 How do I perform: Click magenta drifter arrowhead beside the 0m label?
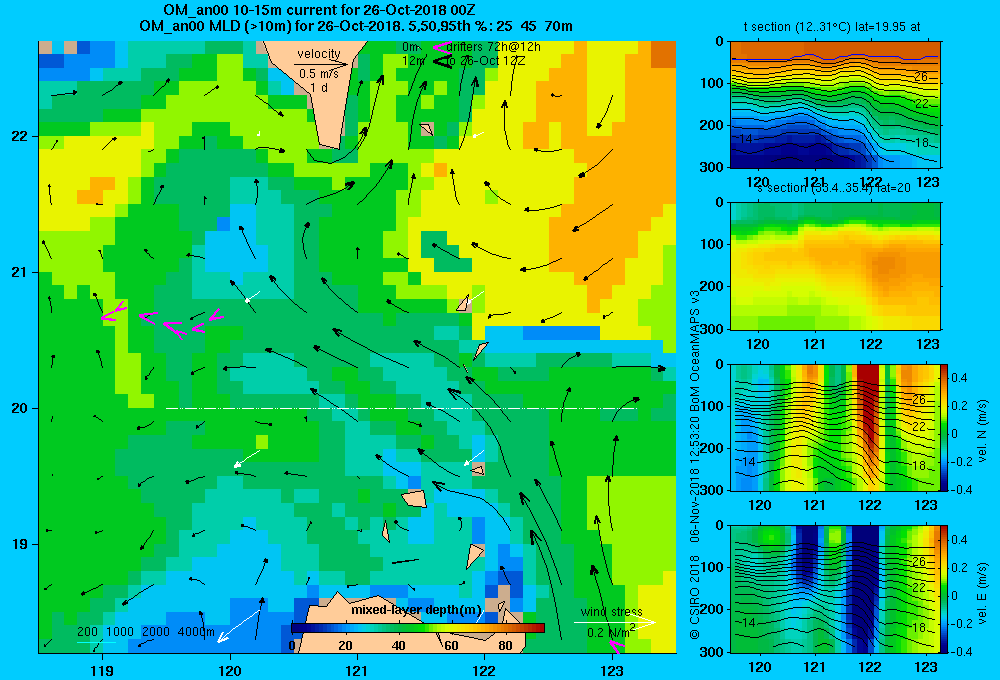tap(441, 47)
